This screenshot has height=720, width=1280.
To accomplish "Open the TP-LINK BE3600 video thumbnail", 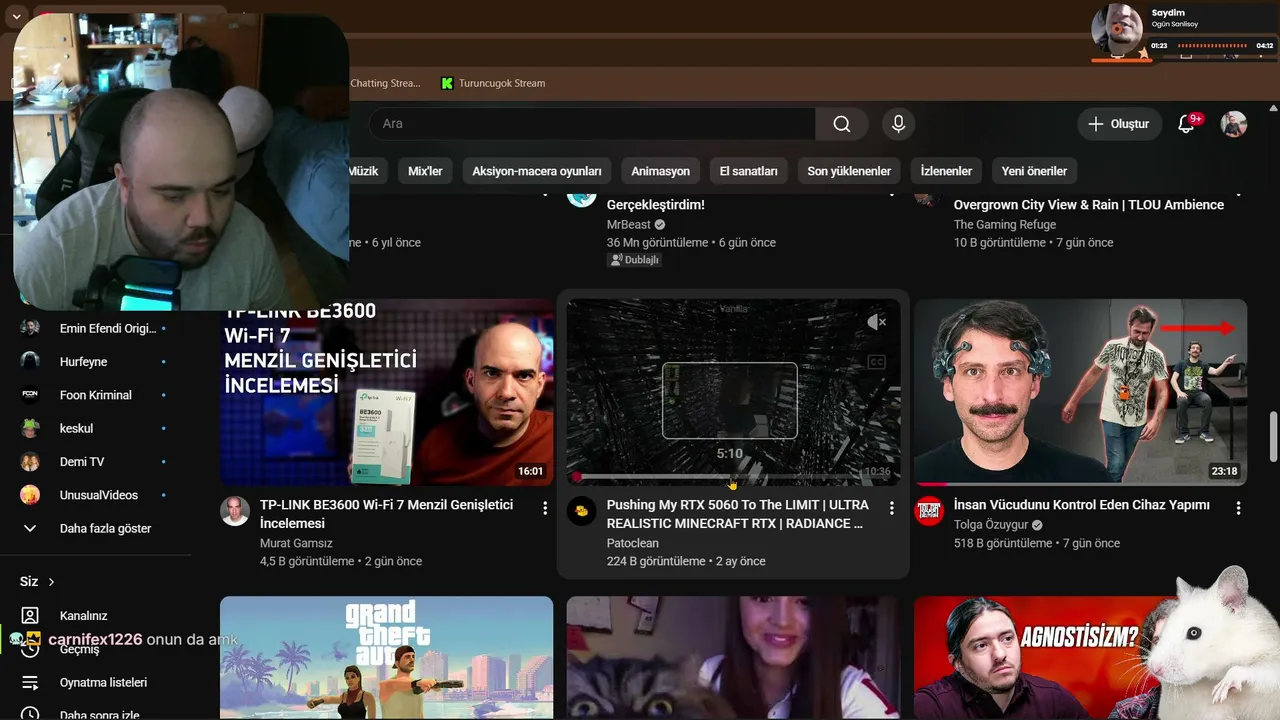I will click(x=387, y=392).
